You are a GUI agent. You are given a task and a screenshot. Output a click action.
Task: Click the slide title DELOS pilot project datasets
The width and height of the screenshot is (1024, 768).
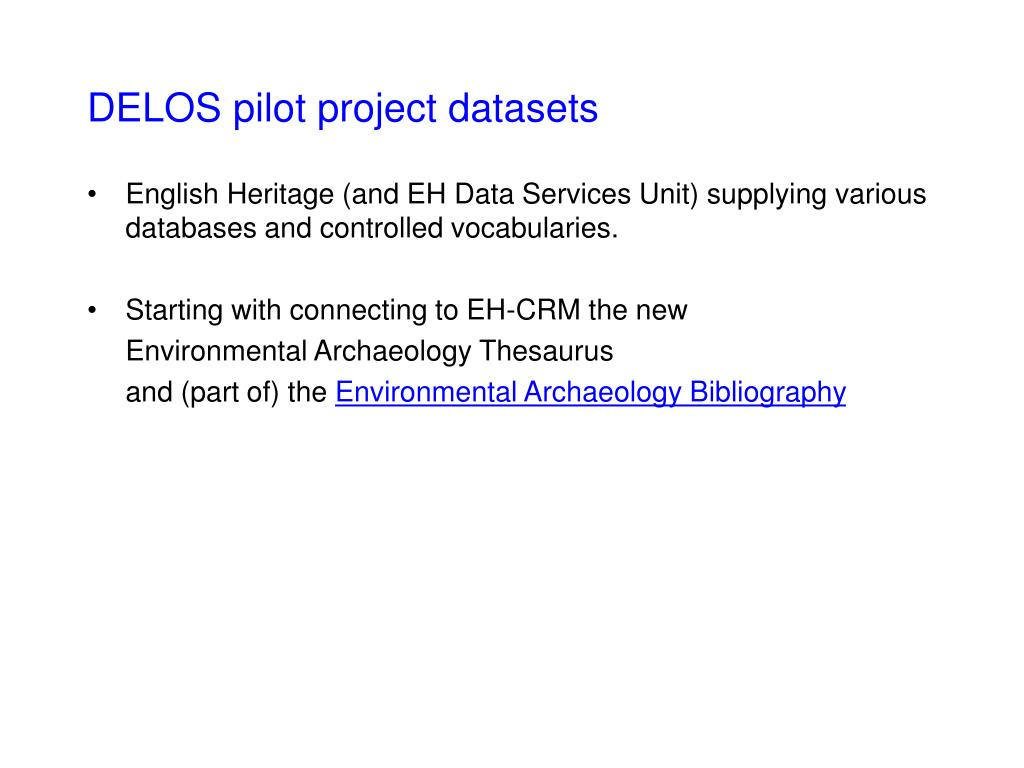343,108
